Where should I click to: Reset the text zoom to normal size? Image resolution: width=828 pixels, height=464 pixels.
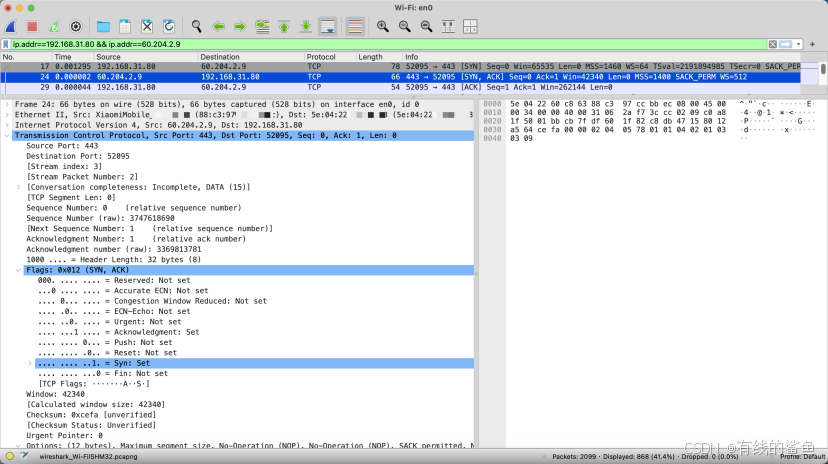pos(427,26)
